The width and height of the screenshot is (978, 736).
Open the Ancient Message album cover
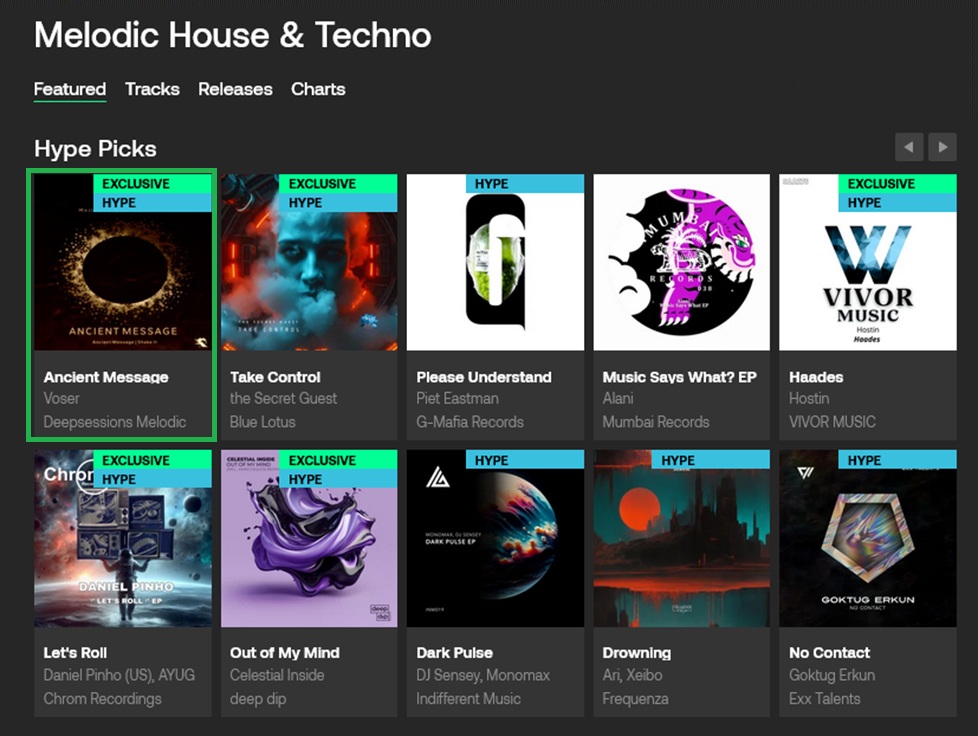coord(123,262)
